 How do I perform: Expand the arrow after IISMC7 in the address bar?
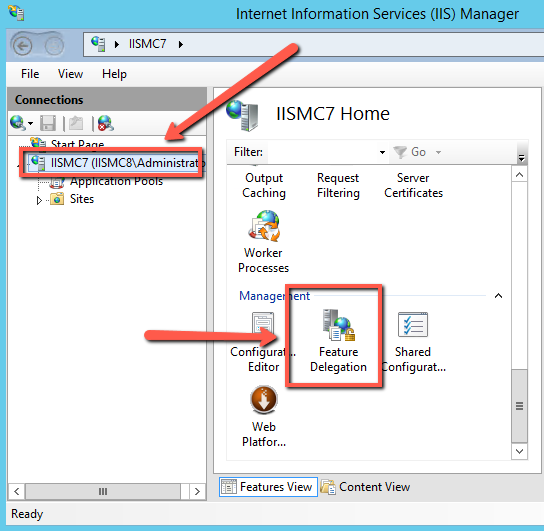[181, 44]
